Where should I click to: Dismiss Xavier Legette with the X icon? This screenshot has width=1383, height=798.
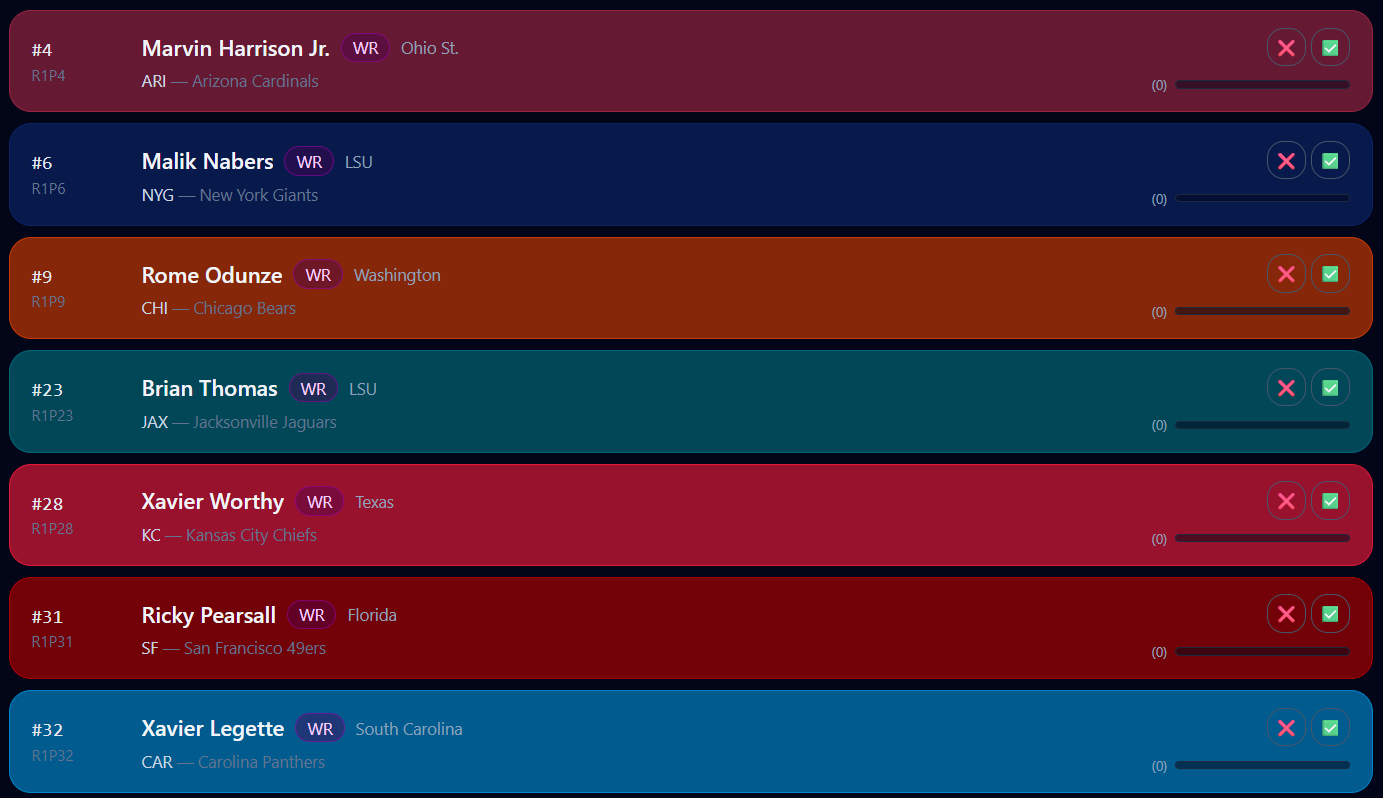[1286, 728]
